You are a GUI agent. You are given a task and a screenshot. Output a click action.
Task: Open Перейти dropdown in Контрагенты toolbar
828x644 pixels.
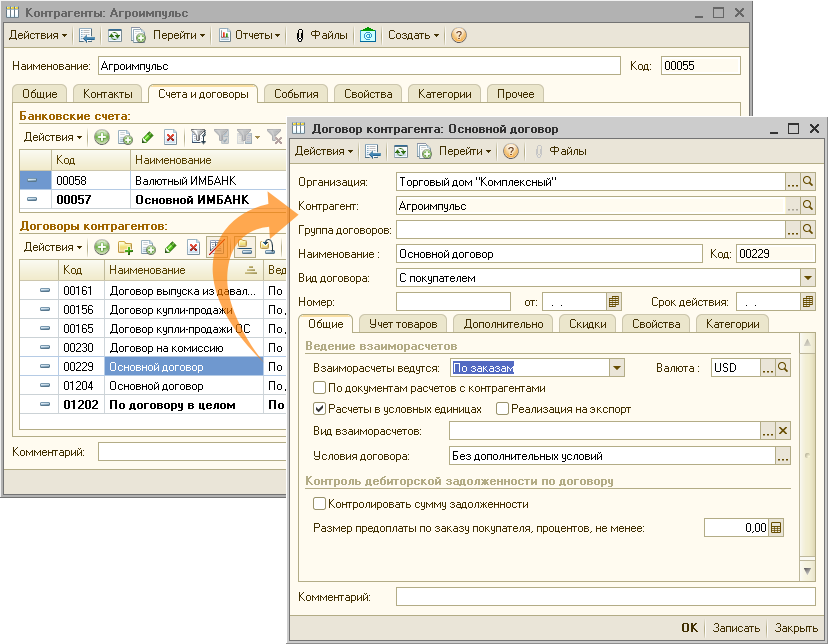coord(178,35)
